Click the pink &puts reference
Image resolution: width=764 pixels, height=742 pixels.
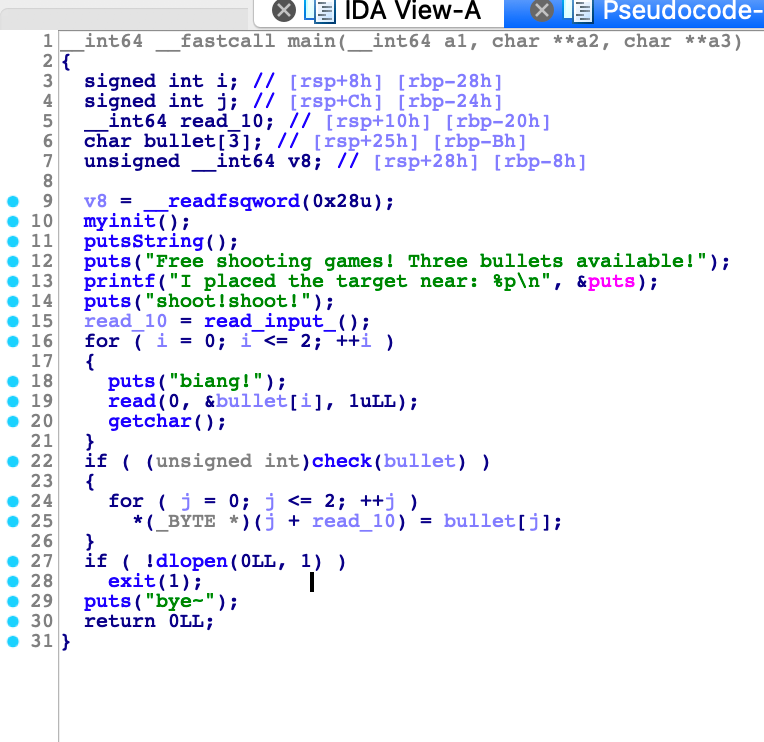[606, 282]
